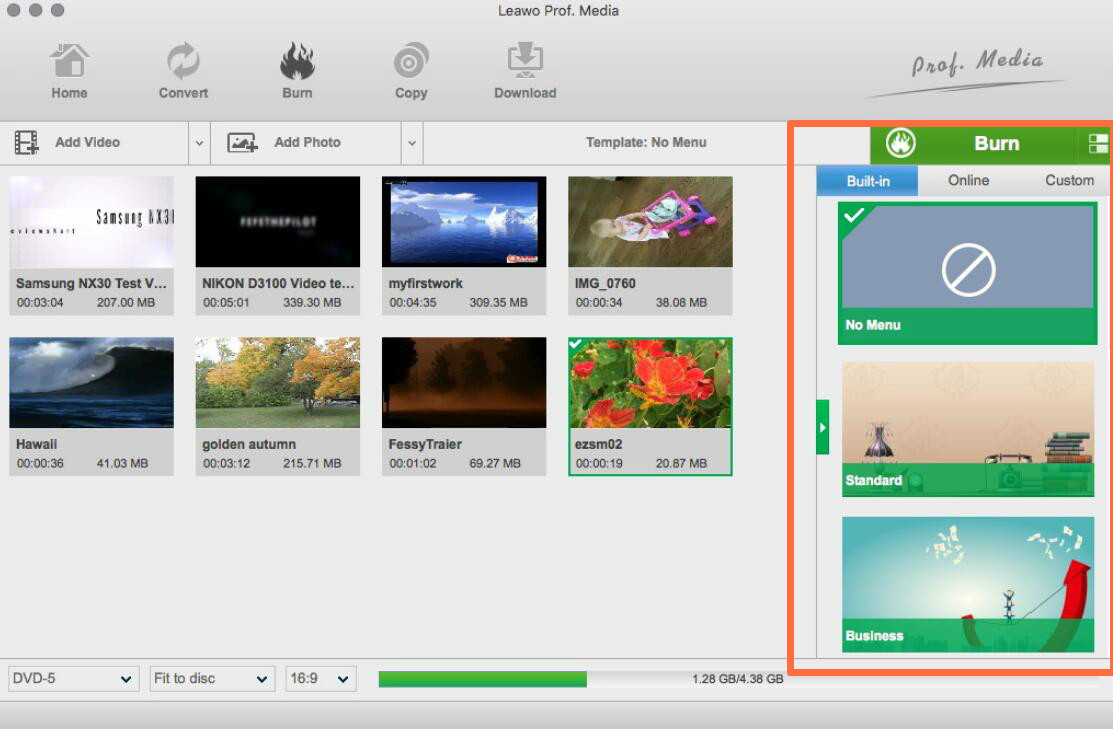
Task: Select the Hawaii video thumbnail
Action: [91, 383]
